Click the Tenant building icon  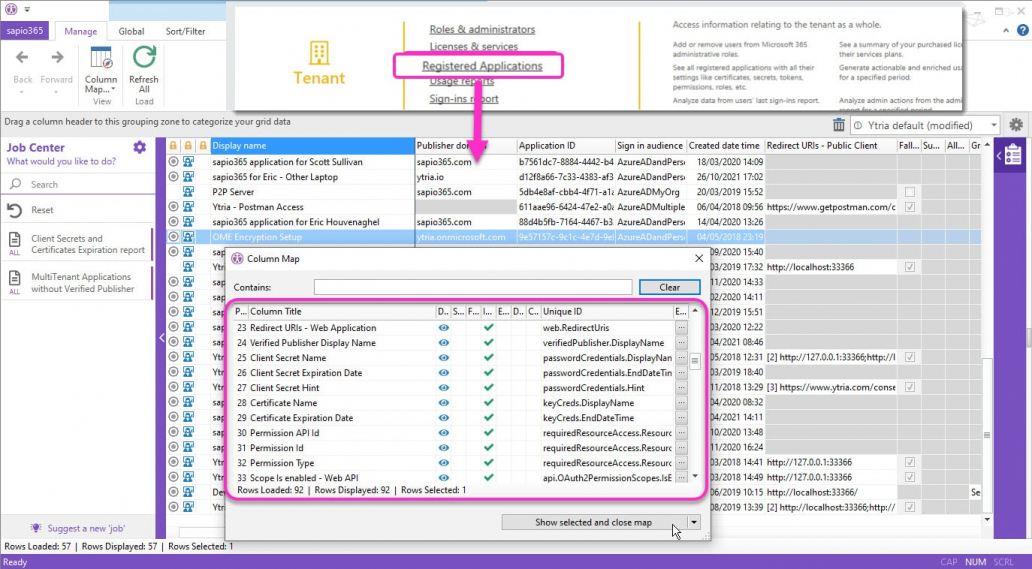pos(319,53)
